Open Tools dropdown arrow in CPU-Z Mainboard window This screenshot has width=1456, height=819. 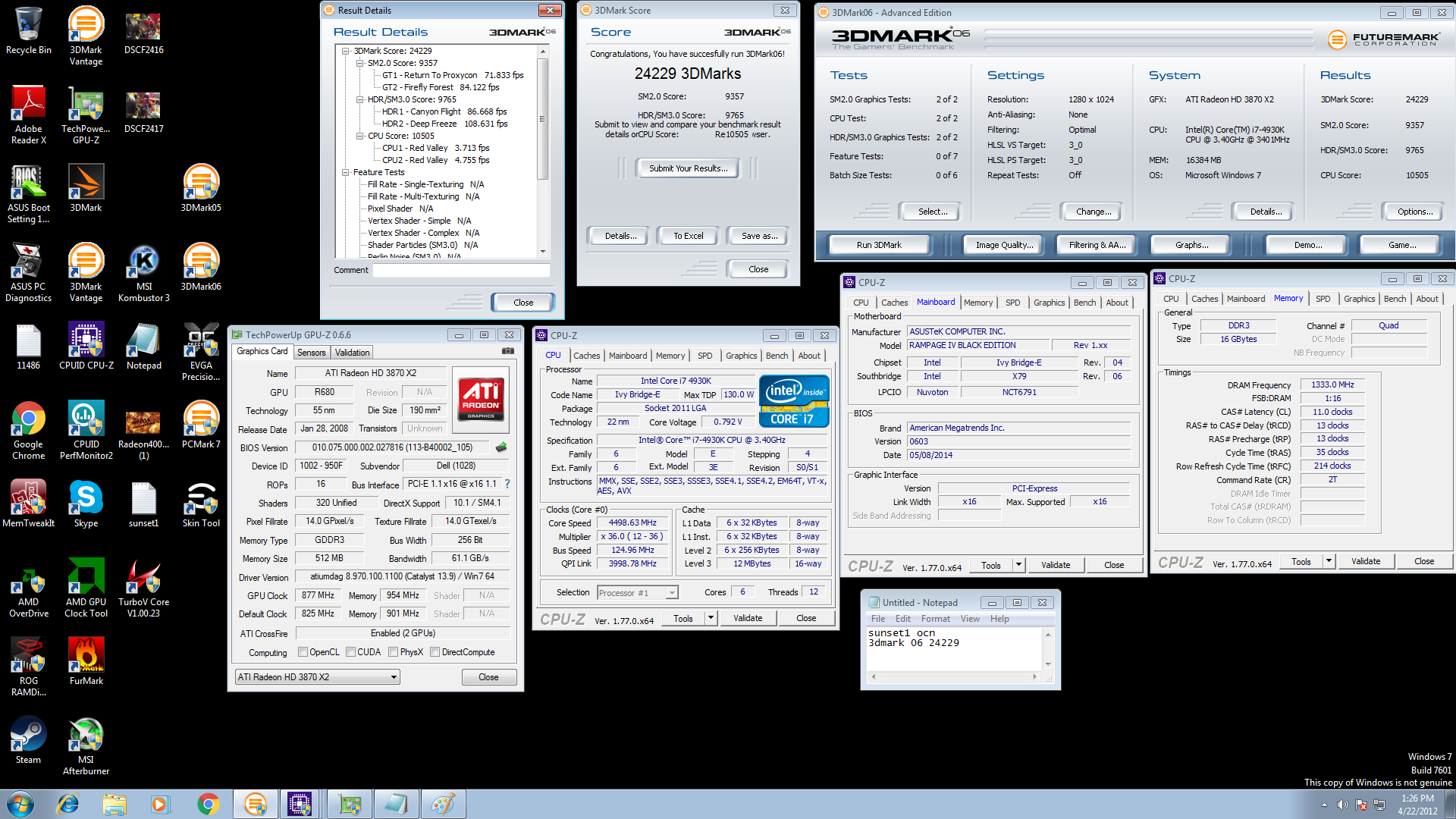pyautogui.click(x=1018, y=565)
